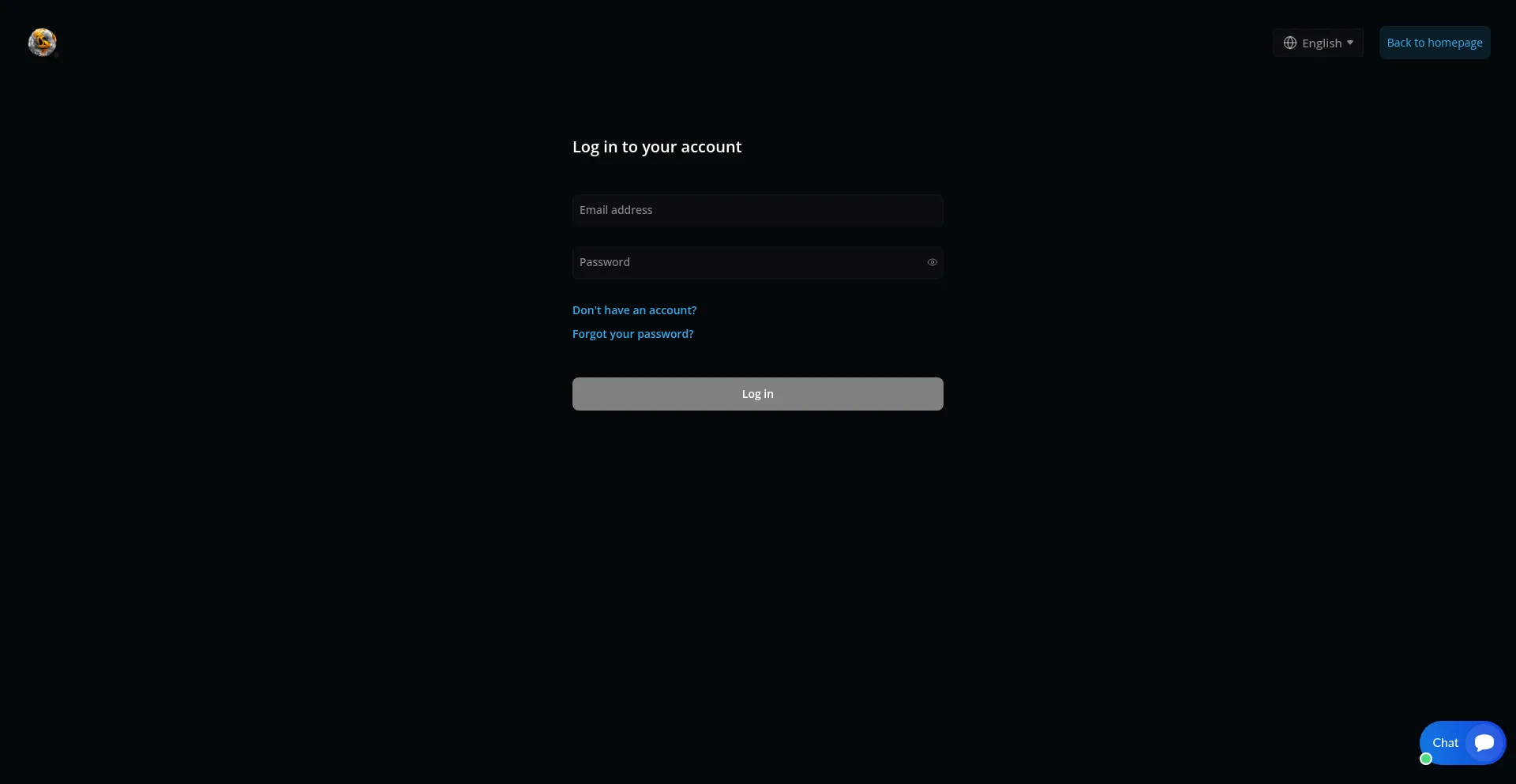Open the blue Chat widget
The image size is (1516, 784).
pyautogui.click(x=1462, y=743)
